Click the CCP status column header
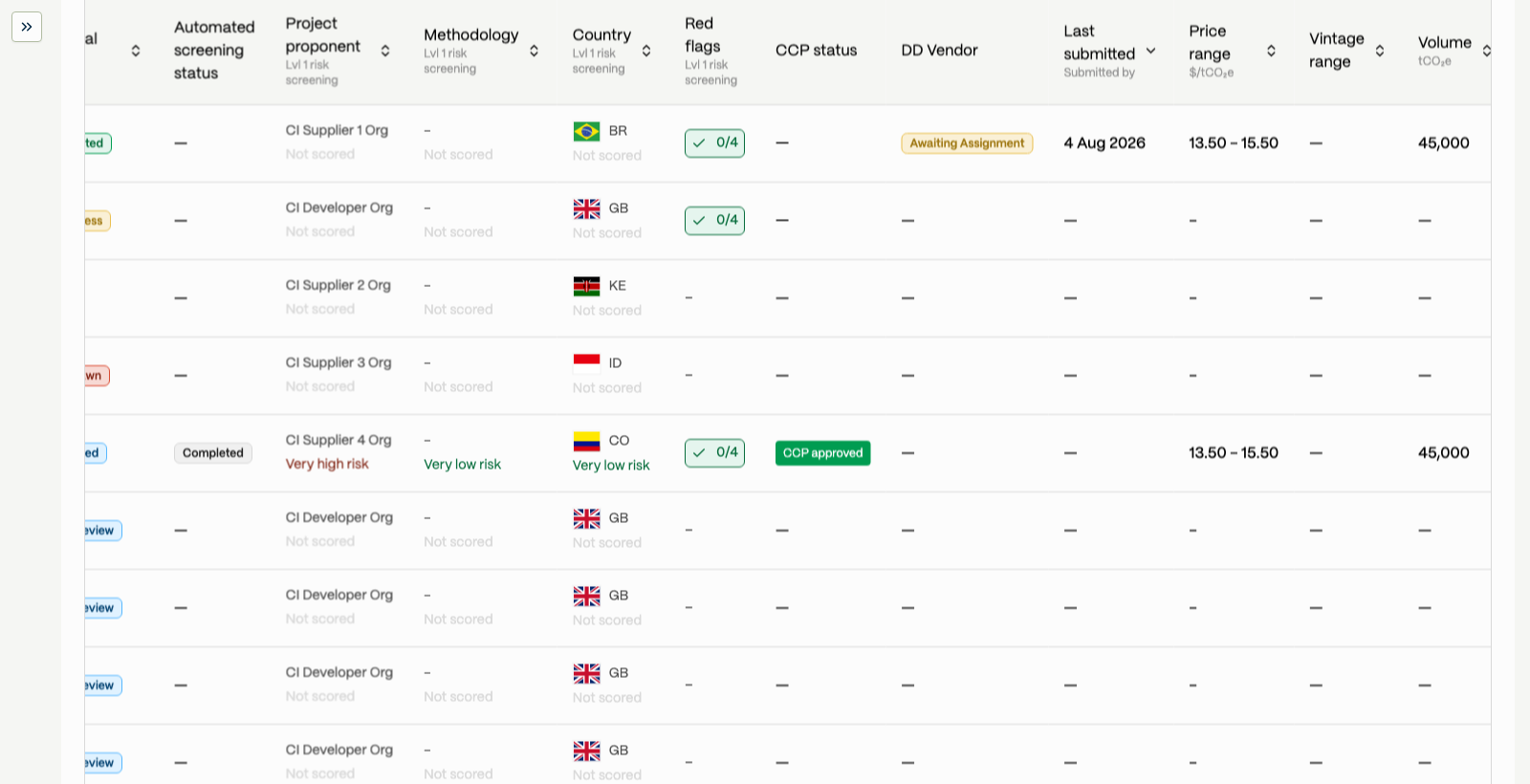 tap(816, 51)
